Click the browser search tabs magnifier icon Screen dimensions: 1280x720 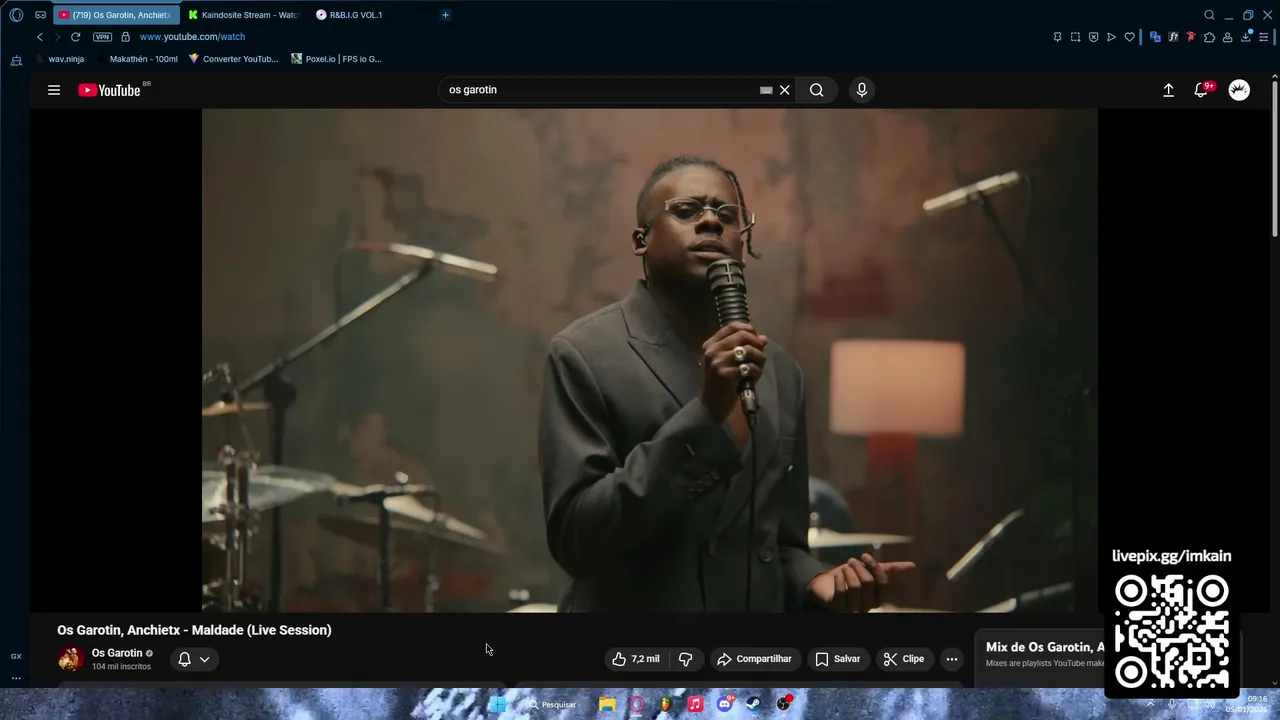point(1209,15)
